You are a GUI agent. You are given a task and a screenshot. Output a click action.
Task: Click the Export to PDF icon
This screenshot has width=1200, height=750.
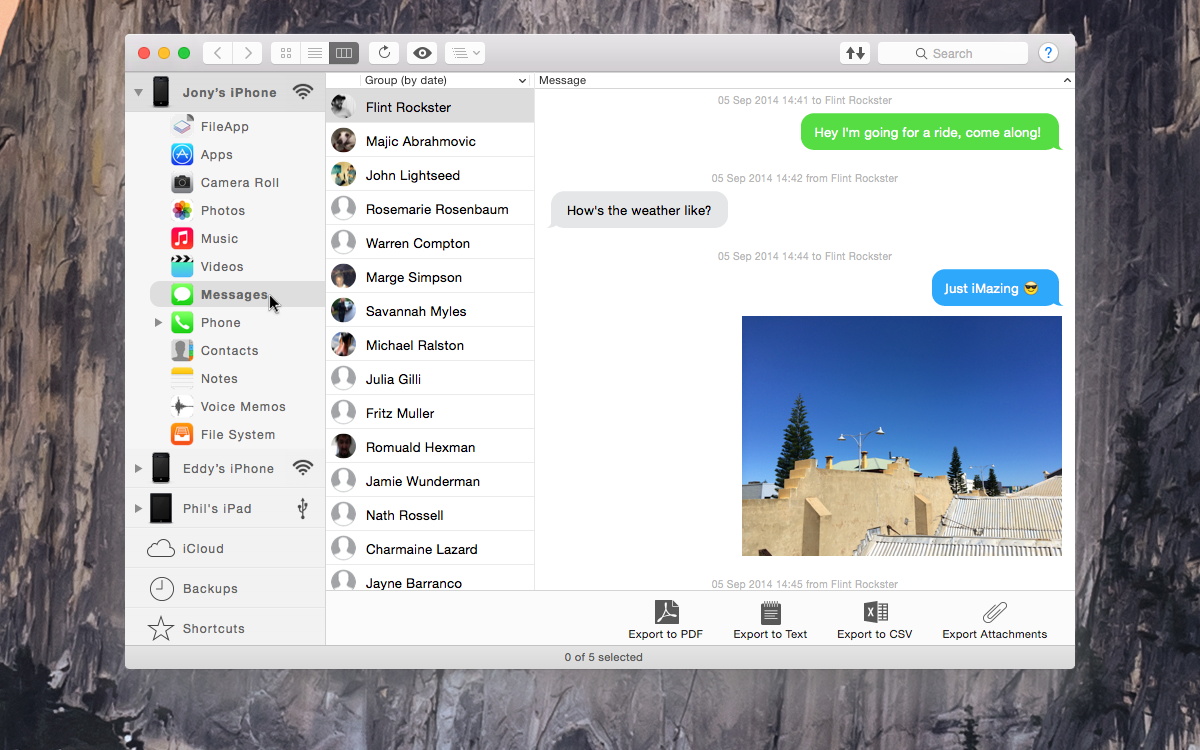tap(666, 612)
